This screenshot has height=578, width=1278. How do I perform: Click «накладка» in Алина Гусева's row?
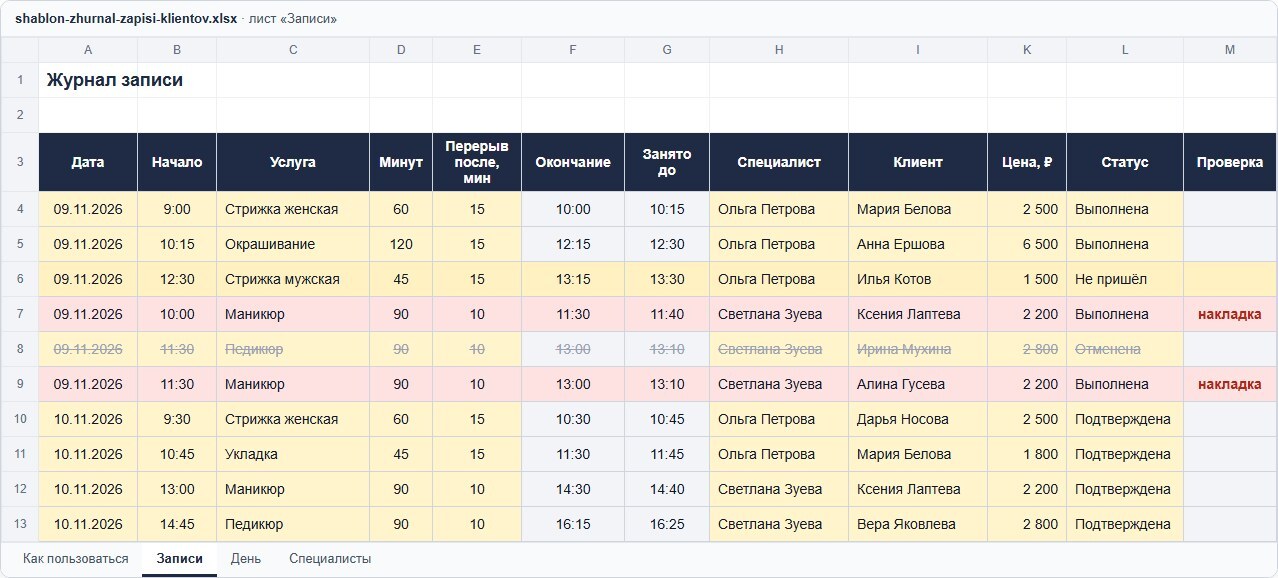[1230, 384]
